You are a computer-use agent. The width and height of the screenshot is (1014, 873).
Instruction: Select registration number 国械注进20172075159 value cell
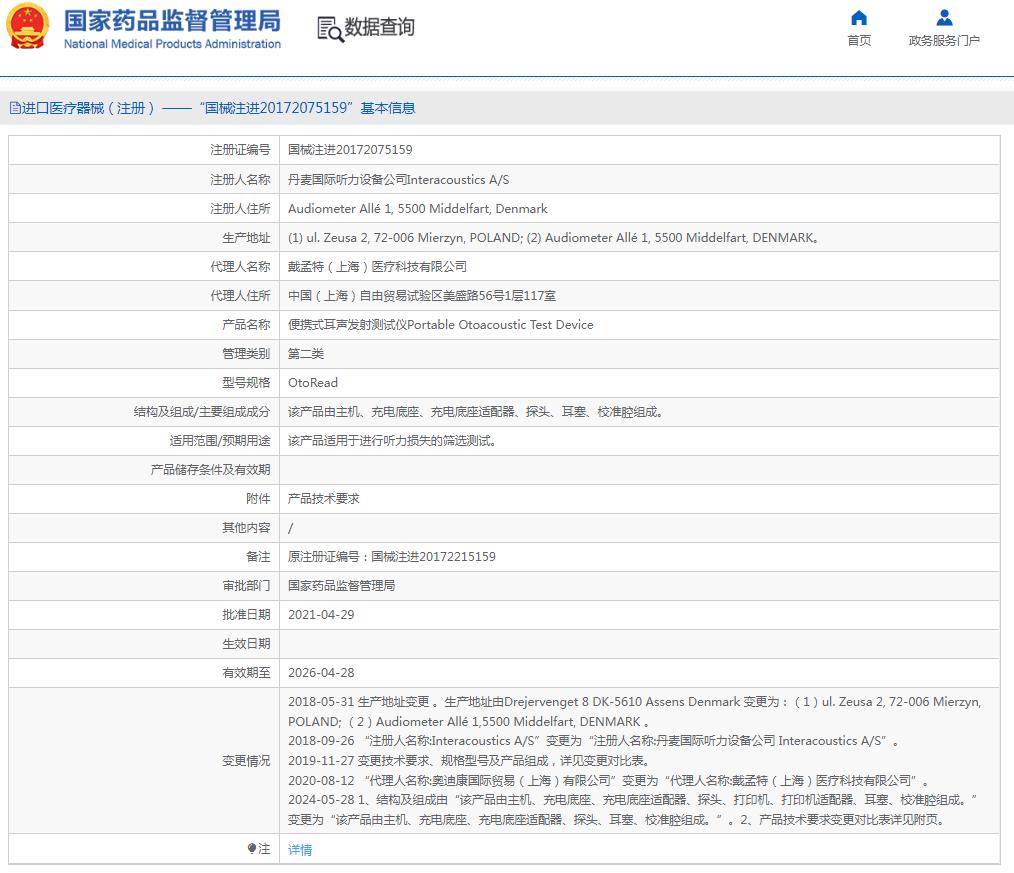[x=350, y=150]
